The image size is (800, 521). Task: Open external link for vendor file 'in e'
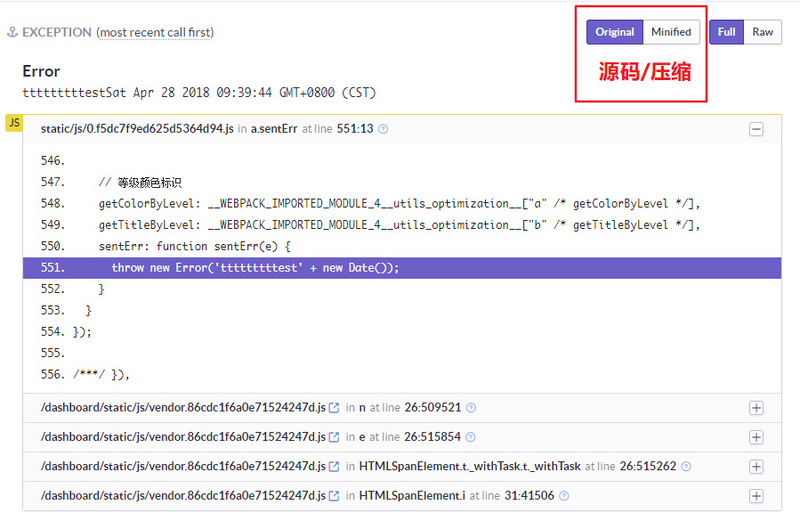point(334,437)
